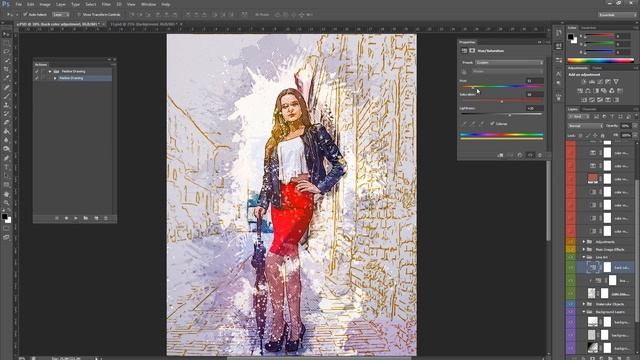Click the foreground color swatch in Color panel
Viewport: 640px width, 360px height.
571,37
